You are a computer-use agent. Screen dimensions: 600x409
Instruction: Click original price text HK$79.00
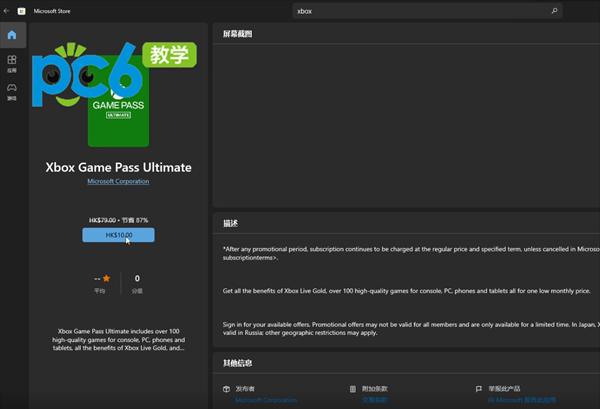coord(102,220)
